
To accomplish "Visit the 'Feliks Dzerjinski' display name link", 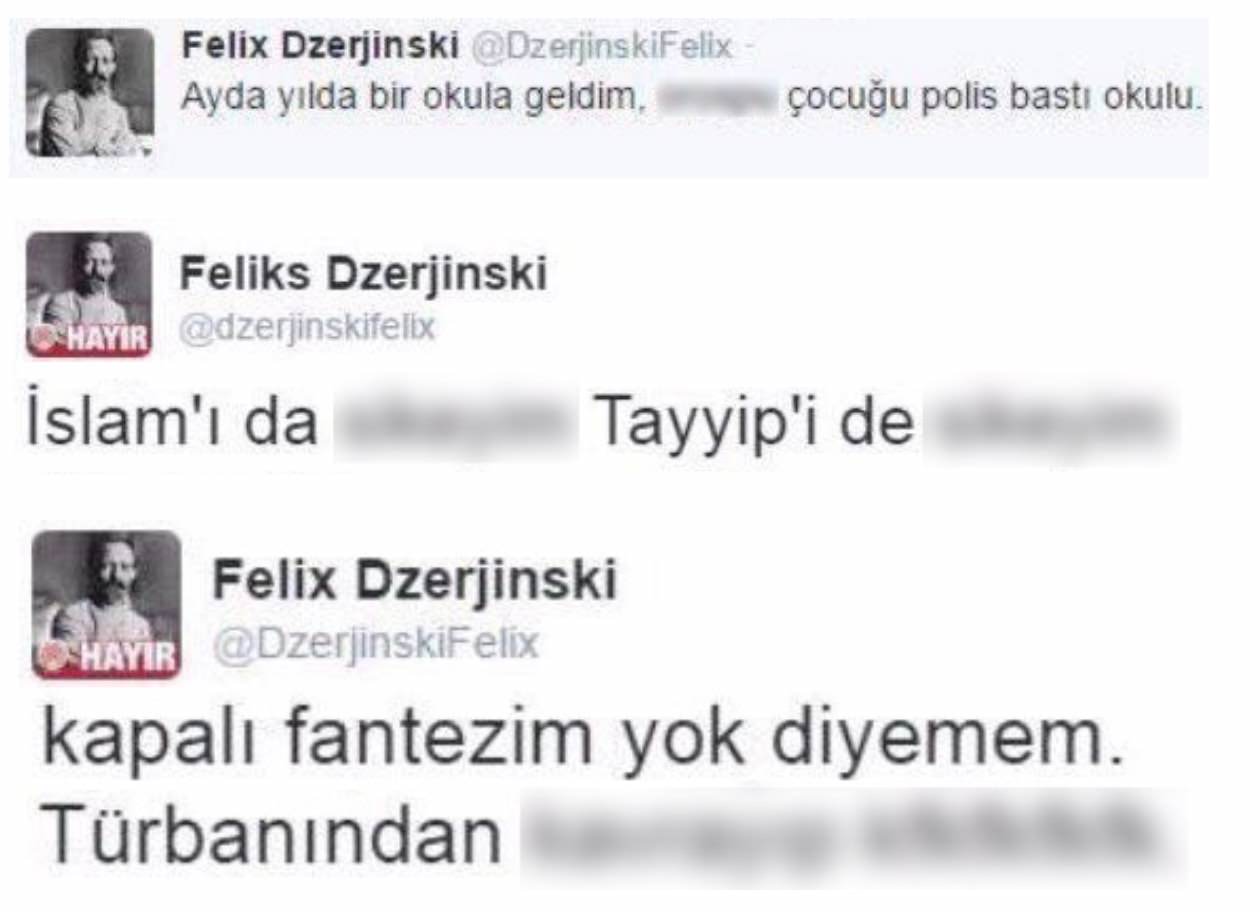I will point(363,274).
